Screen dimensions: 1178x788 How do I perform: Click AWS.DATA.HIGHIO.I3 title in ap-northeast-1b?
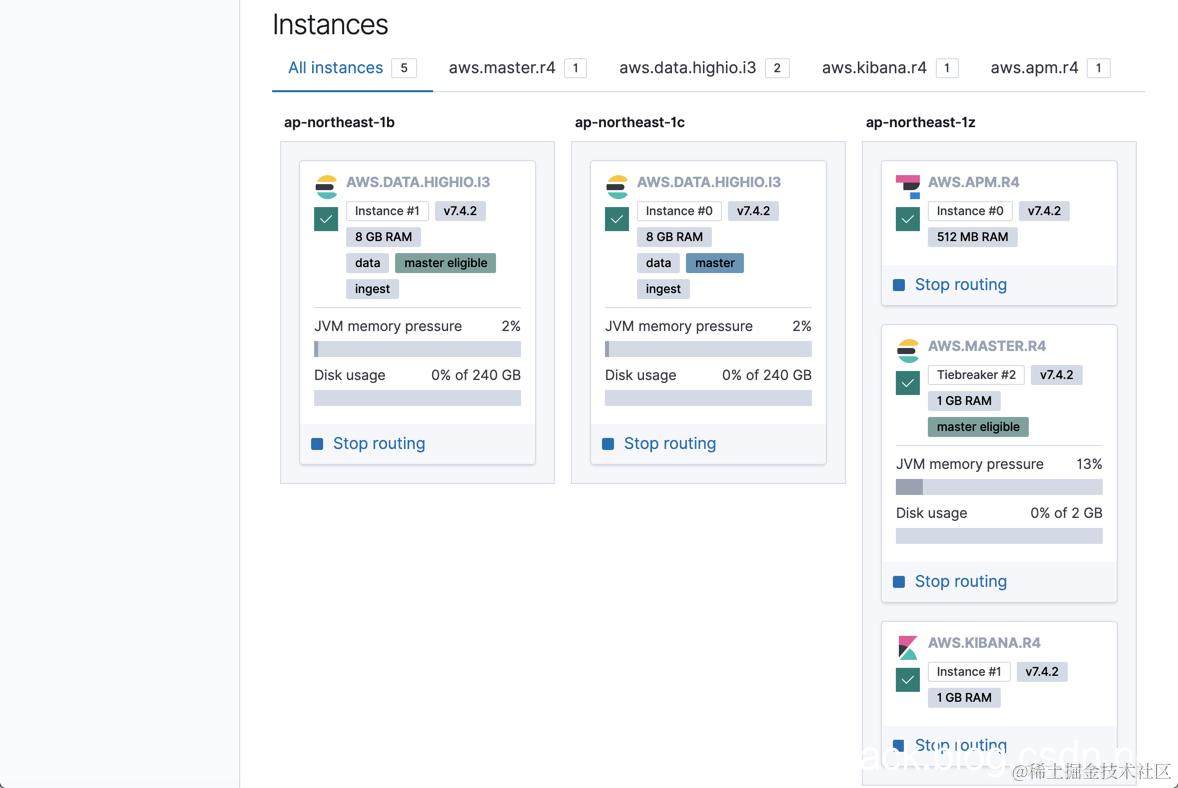click(x=418, y=182)
